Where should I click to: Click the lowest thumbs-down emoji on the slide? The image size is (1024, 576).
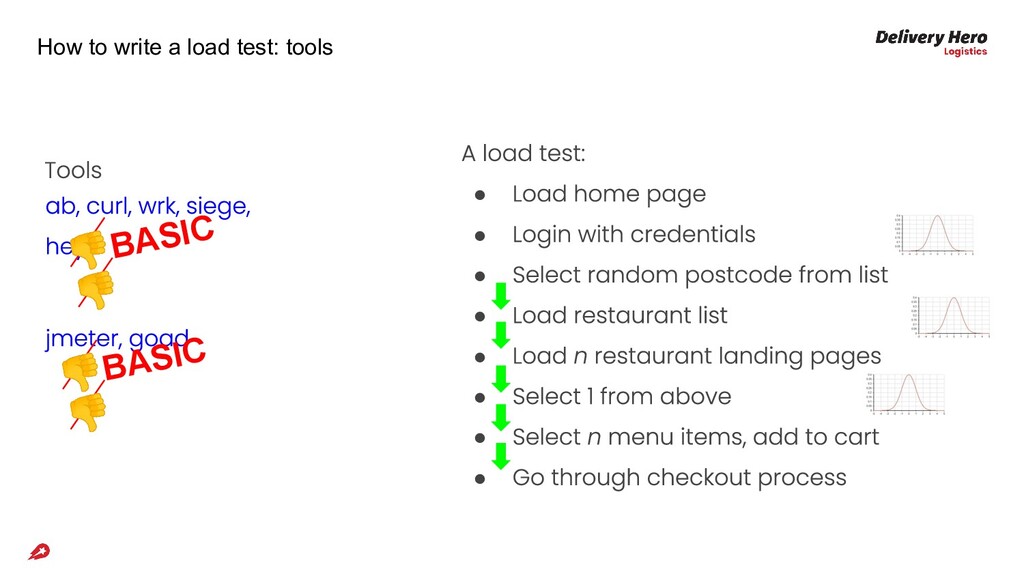[x=87, y=412]
